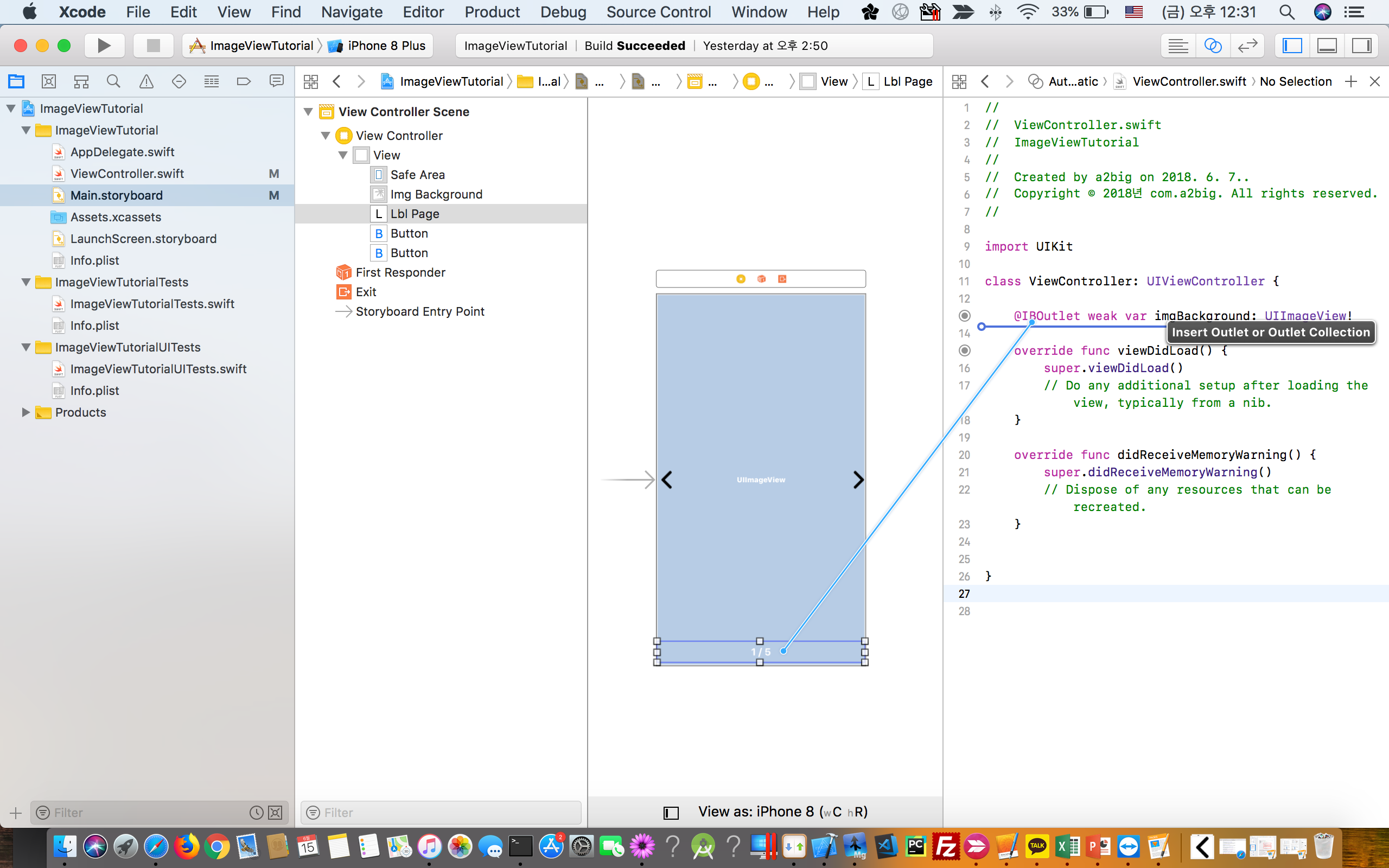Image resolution: width=1389 pixels, height=868 pixels.
Task: Select the iPhone 8 Plus scheme destination
Action: [386, 46]
